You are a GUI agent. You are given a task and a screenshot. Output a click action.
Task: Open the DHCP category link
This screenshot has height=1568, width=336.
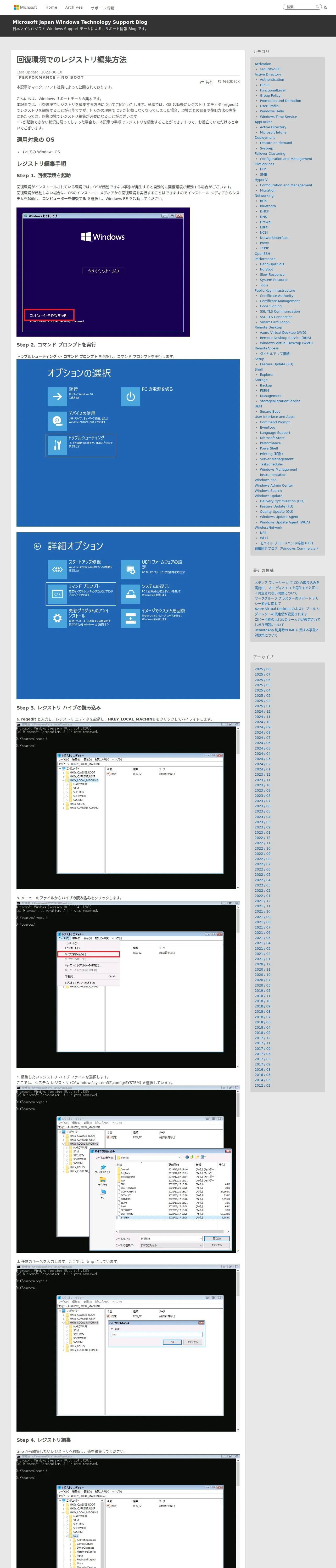pos(264,211)
